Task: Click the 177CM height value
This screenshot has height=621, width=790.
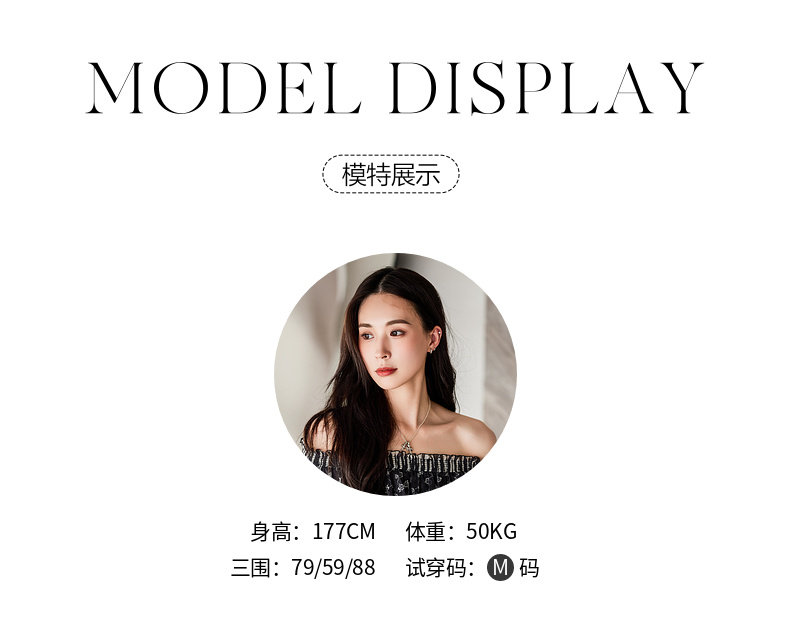Action: click(x=344, y=532)
